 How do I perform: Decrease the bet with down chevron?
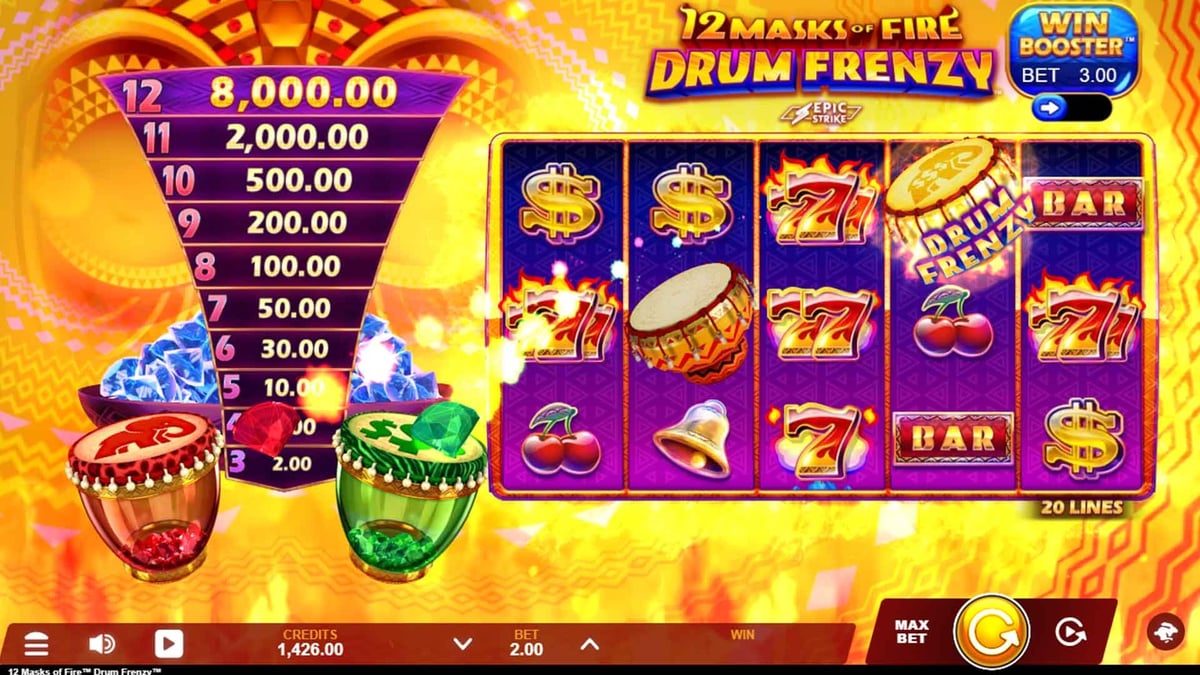click(462, 645)
